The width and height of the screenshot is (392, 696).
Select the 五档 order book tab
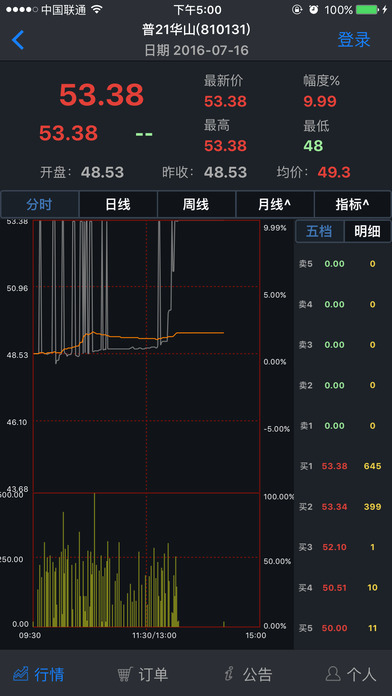319,231
